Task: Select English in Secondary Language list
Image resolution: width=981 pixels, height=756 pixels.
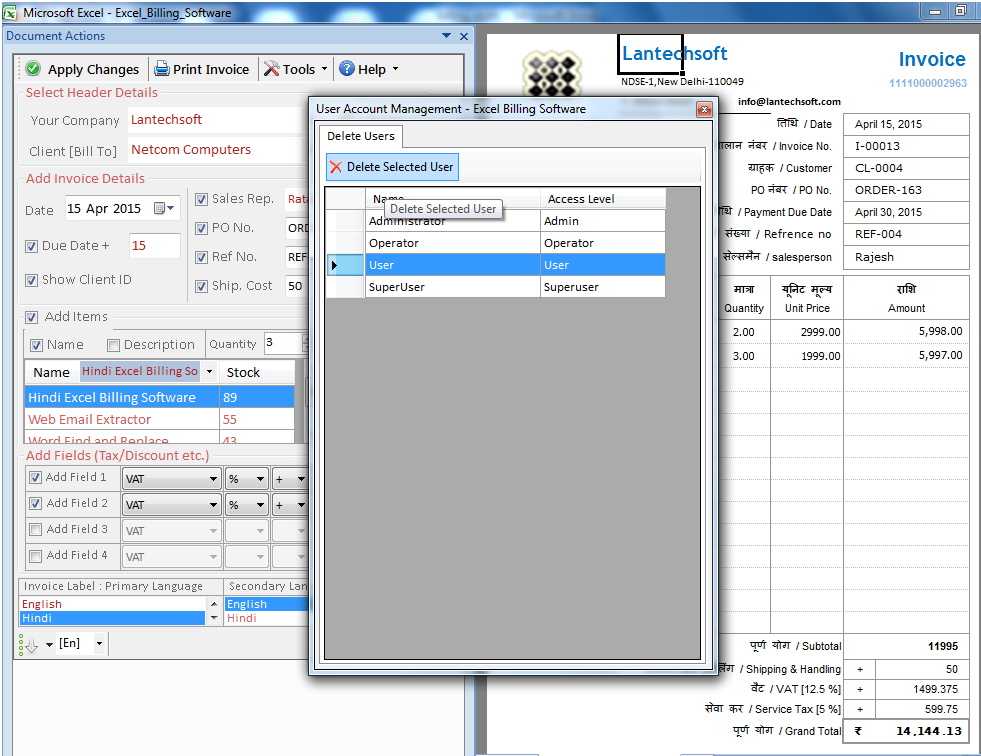Action: coord(267,604)
